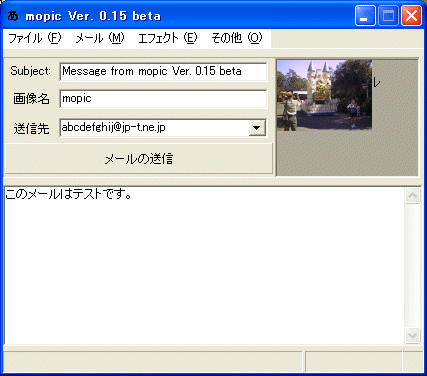This screenshot has width=427, height=376.
Task: Click the Subject: label
Action: tap(30, 71)
